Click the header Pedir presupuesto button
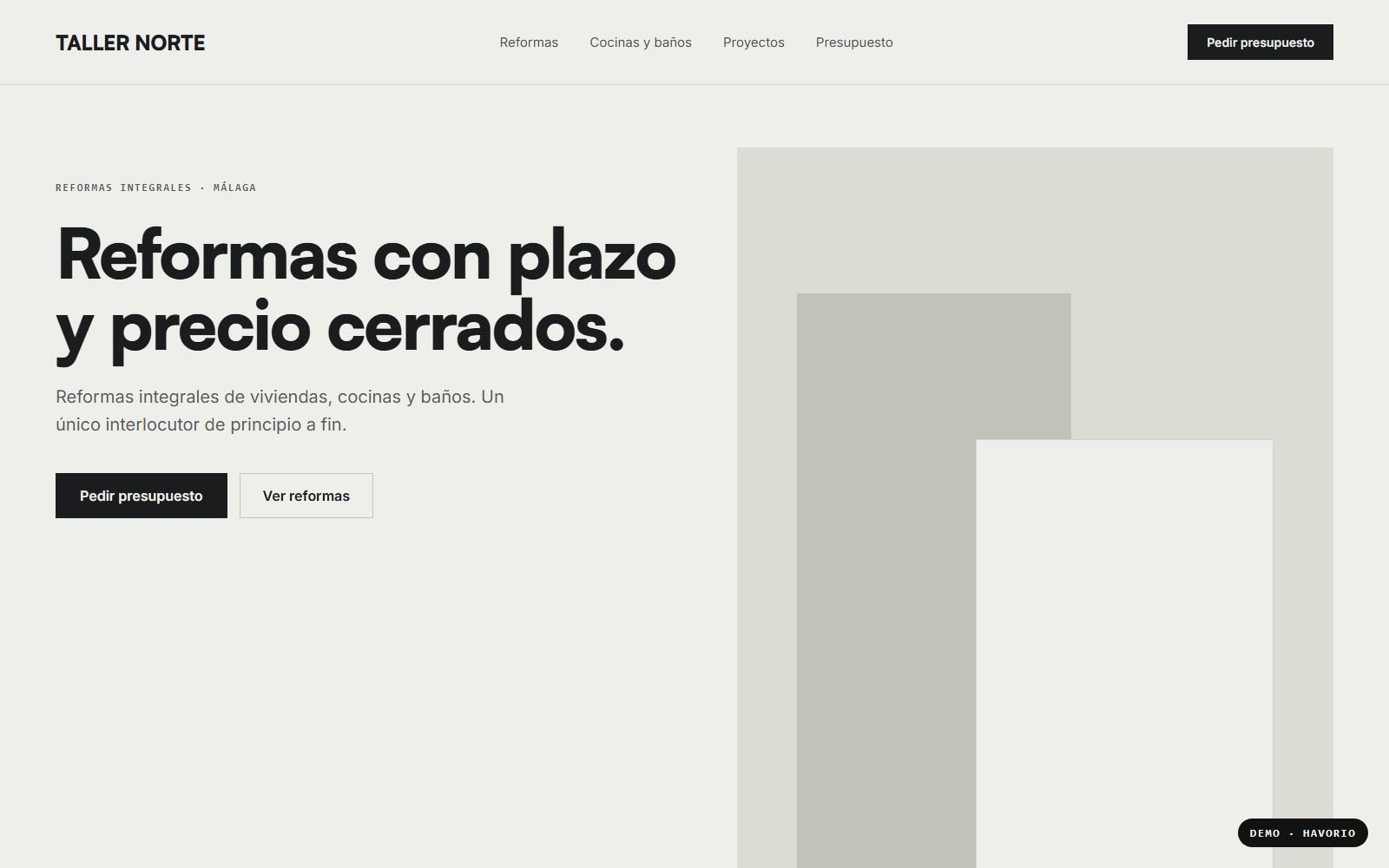The image size is (1389, 868). tap(1260, 43)
